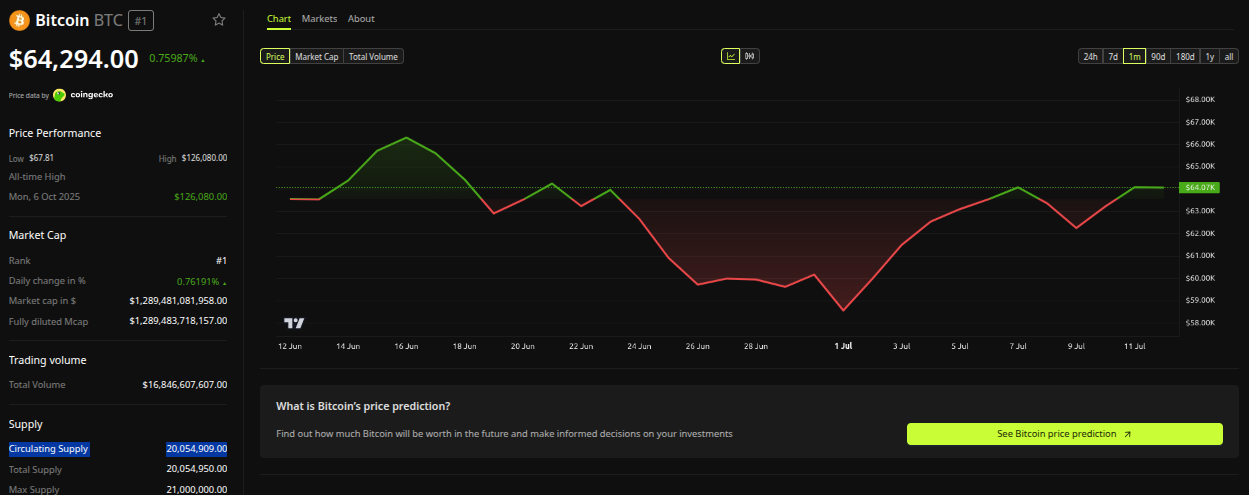Click the $58.00K y-axis label
The height and width of the screenshot is (495, 1249).
pyautogui.click(x=1199, y=323)
